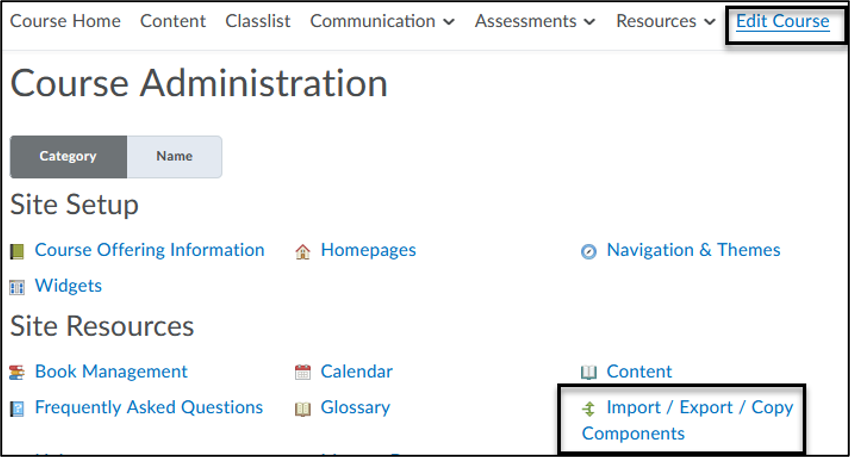
Task: Switch view to Name toggle
Action: (174, 157)
